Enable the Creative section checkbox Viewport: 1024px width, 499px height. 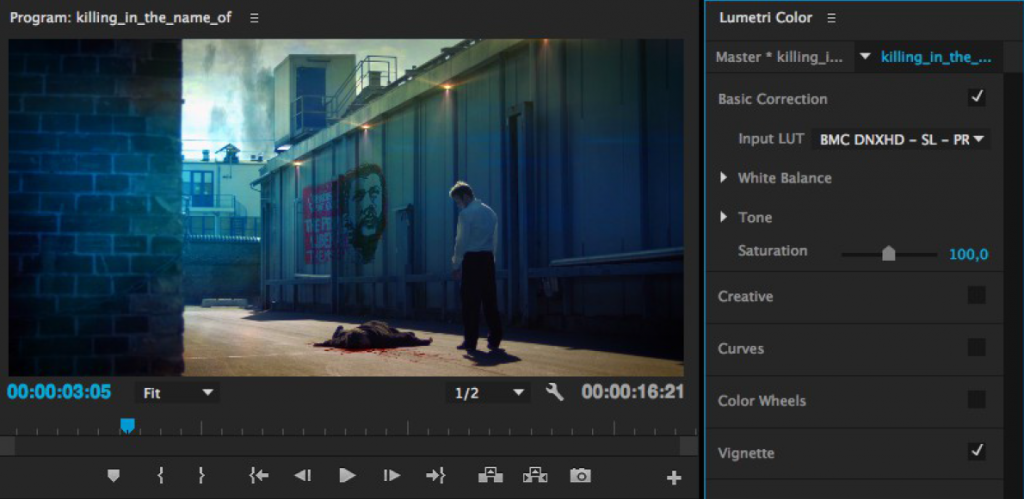point(976,295)
